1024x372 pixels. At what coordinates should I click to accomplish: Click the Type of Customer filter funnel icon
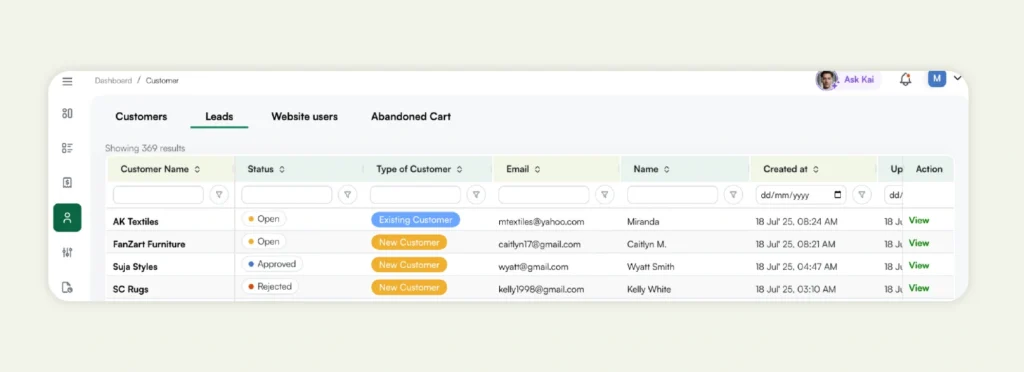(477, 194)
